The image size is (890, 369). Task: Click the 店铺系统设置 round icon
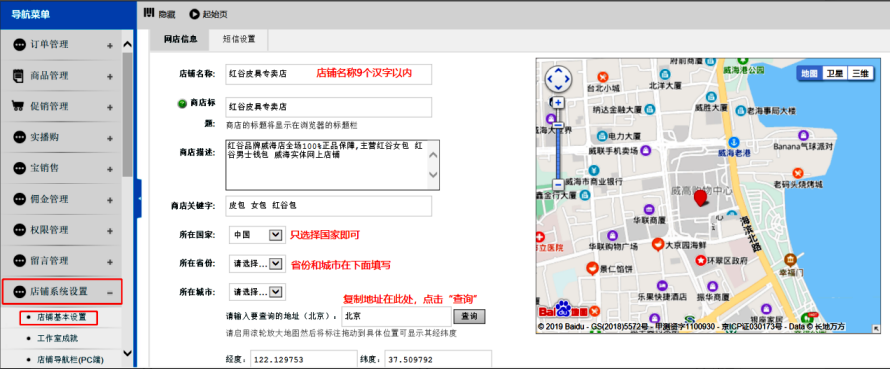point(19,292)
